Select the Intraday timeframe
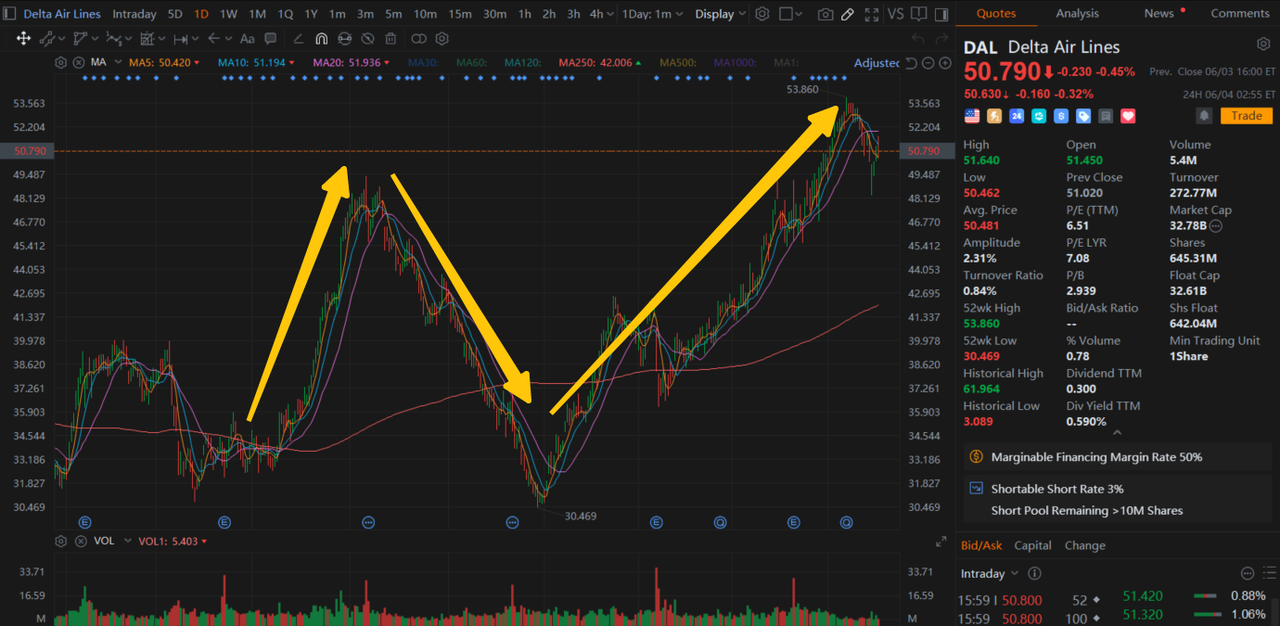The height and width of the screenshot is (626, 1280). pos(134,14)
